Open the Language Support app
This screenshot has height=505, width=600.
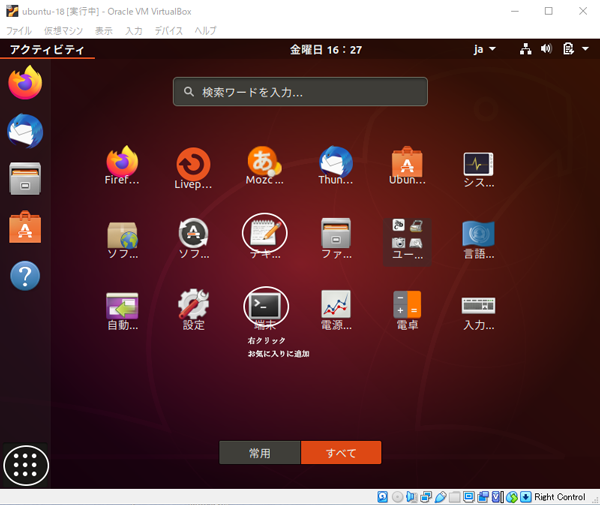coord(478,240)
